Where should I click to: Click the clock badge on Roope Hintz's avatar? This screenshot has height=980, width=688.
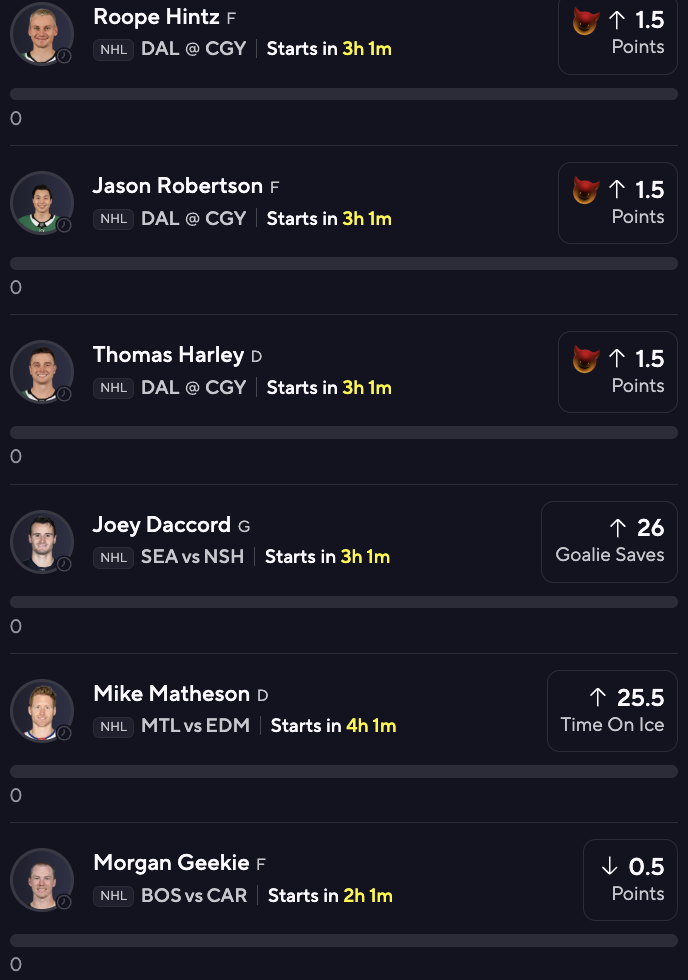pos(64,56)
